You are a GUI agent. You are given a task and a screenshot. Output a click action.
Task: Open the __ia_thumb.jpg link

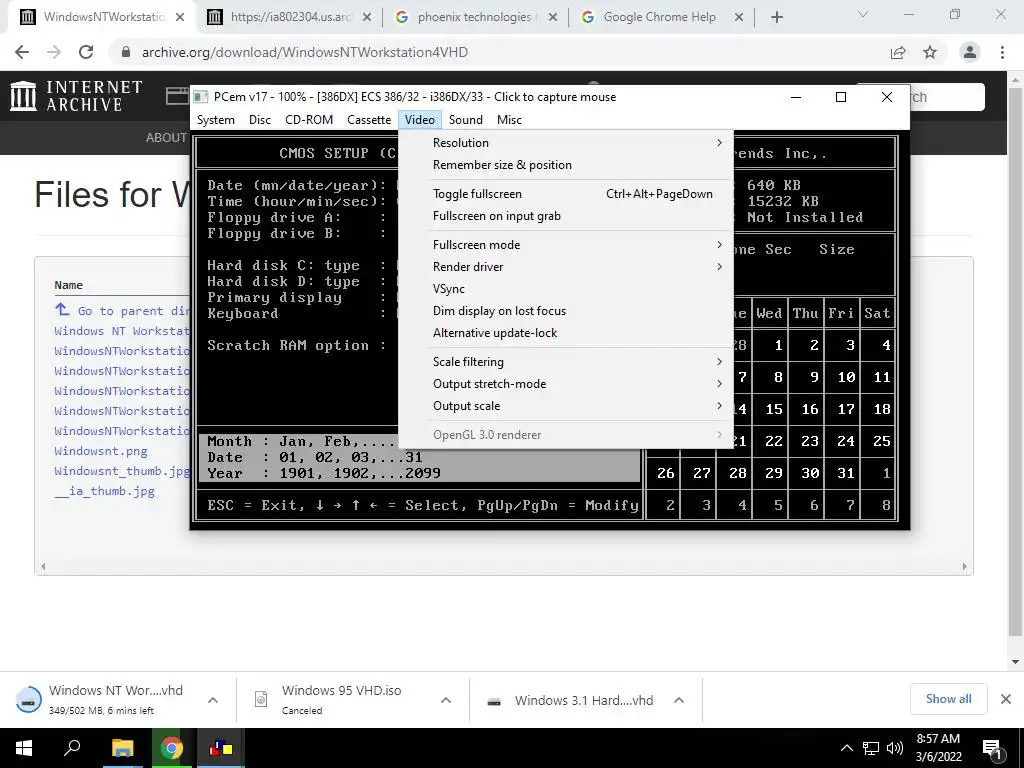pos(104,490)
